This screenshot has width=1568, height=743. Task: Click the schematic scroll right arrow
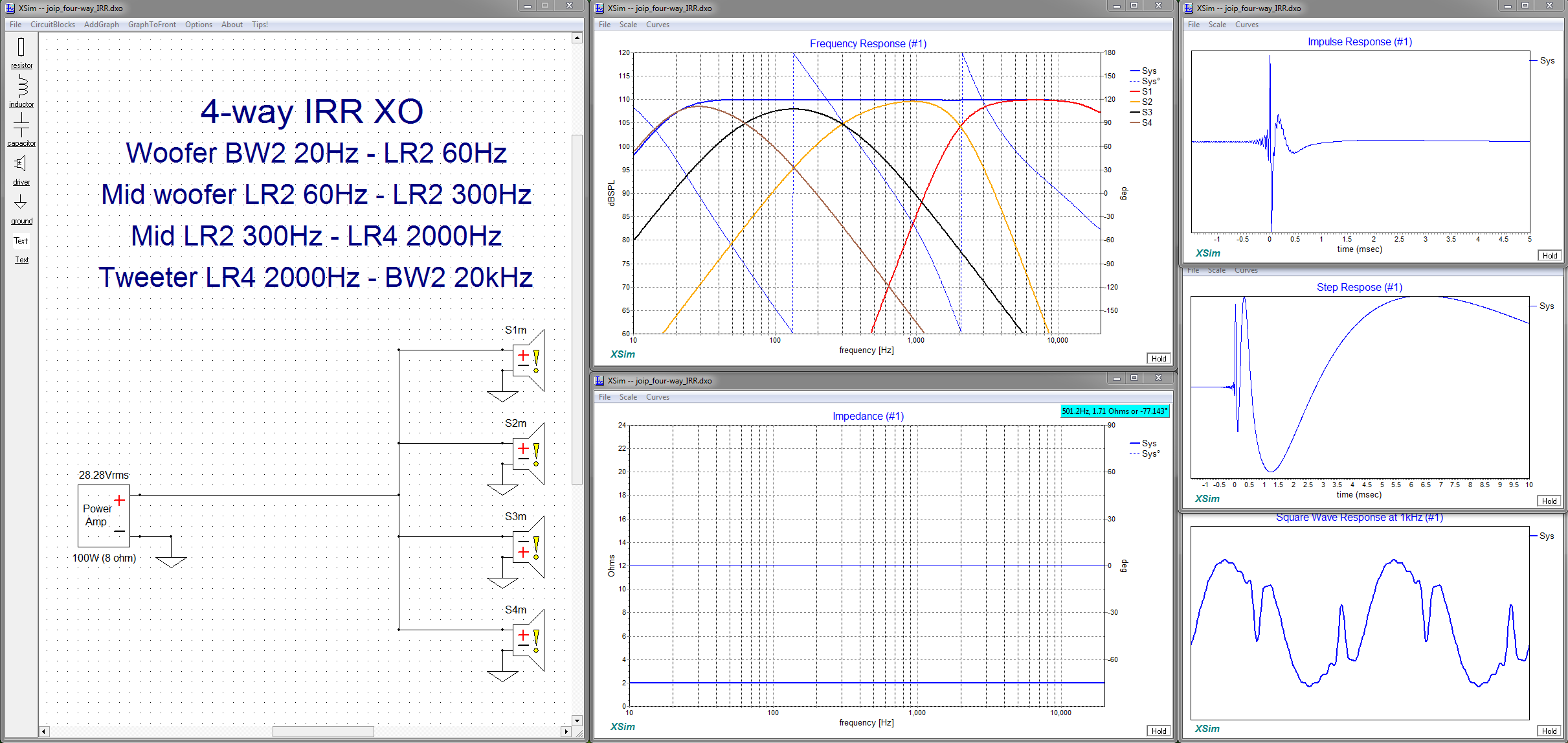pyautogui.click(x=566, y=731)
